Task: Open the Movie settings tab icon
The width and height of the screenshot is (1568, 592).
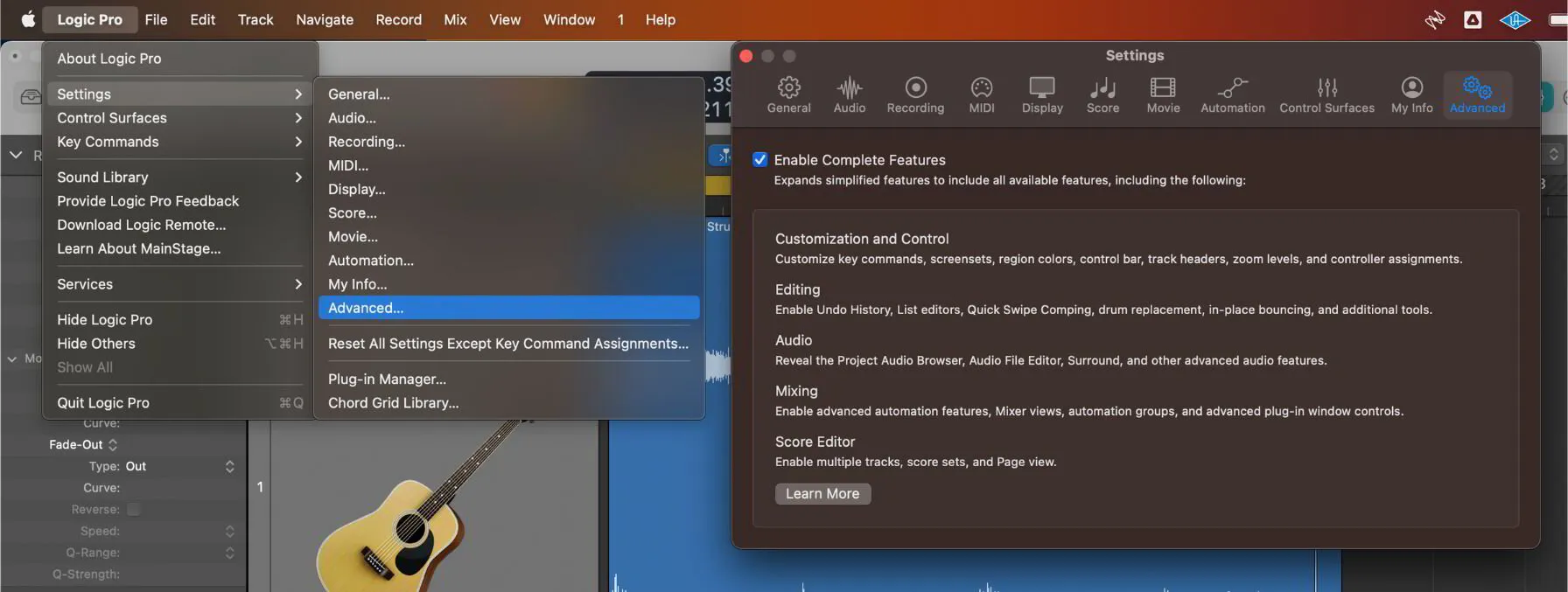Action: point(1163,94)
